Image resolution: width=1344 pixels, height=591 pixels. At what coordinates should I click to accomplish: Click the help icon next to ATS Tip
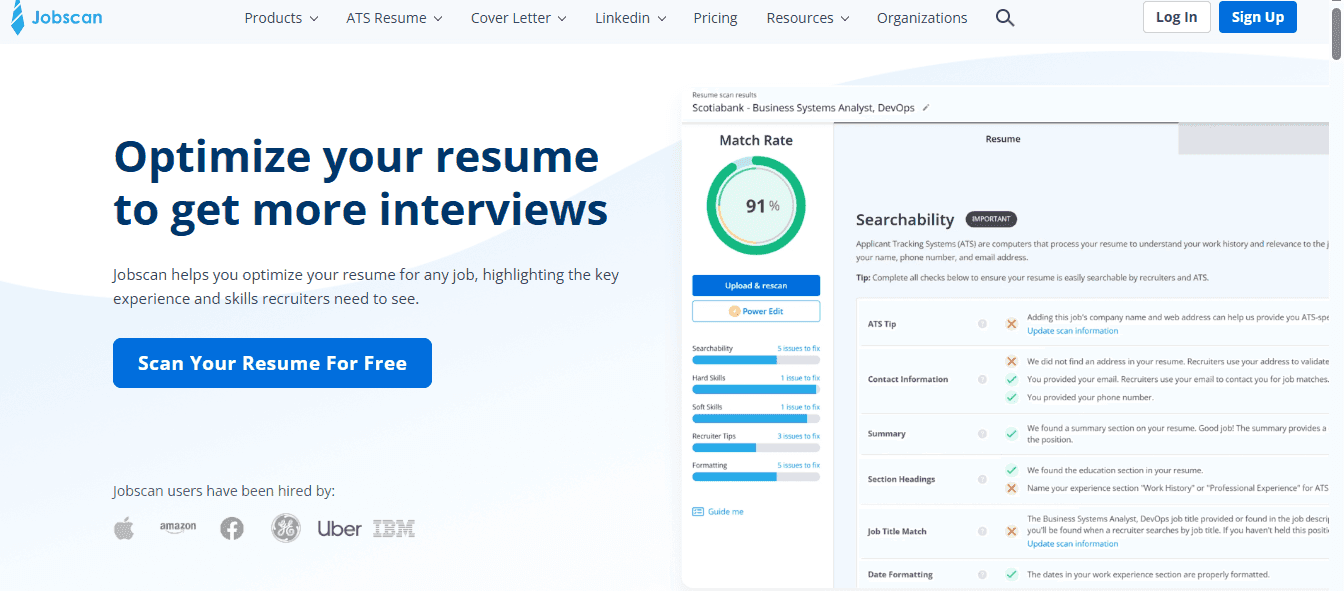(982, 324)
